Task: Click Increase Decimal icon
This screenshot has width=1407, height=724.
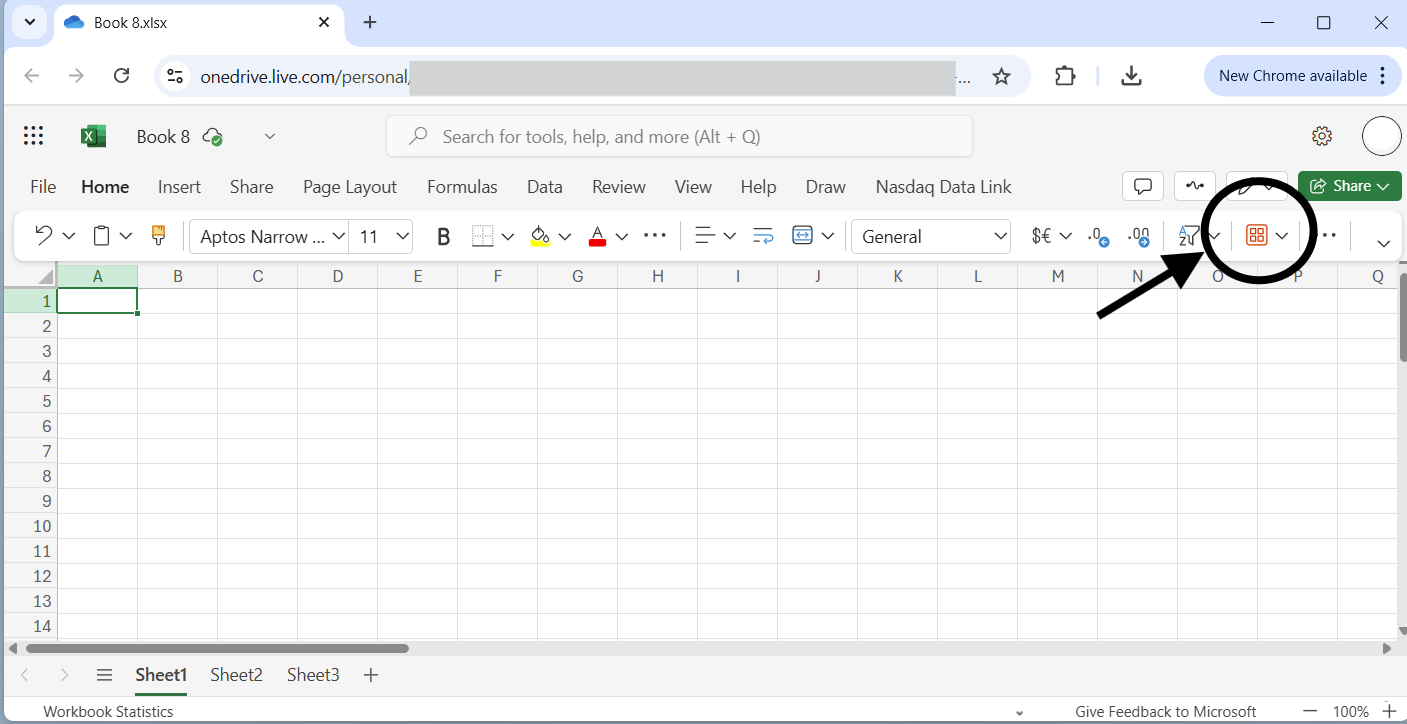Action: 1138,236
